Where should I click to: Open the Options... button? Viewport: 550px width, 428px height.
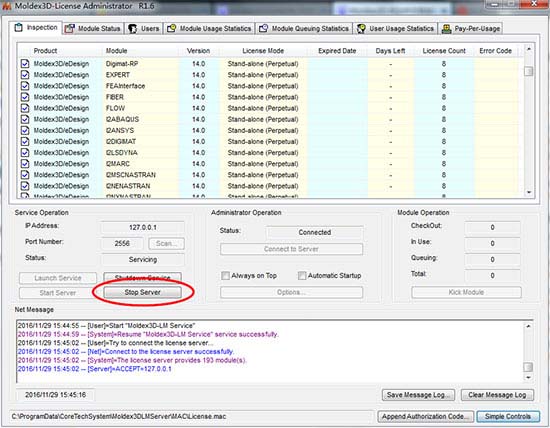point(291,292)
